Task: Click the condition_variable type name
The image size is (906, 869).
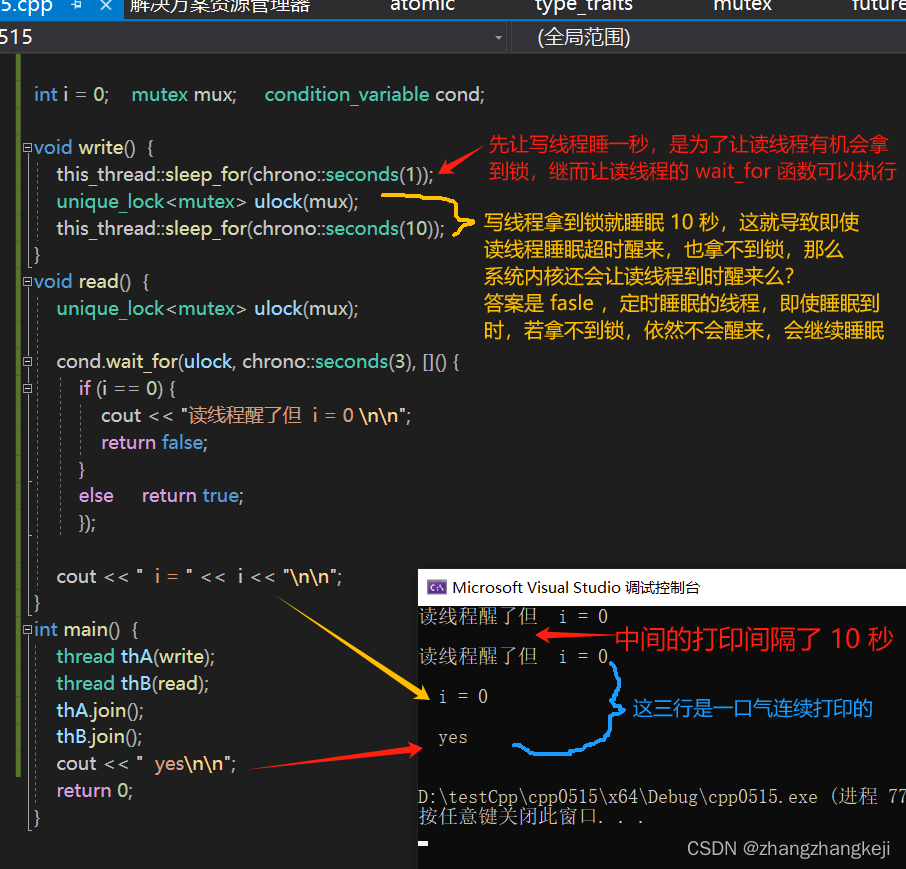Action: (347, 94)
